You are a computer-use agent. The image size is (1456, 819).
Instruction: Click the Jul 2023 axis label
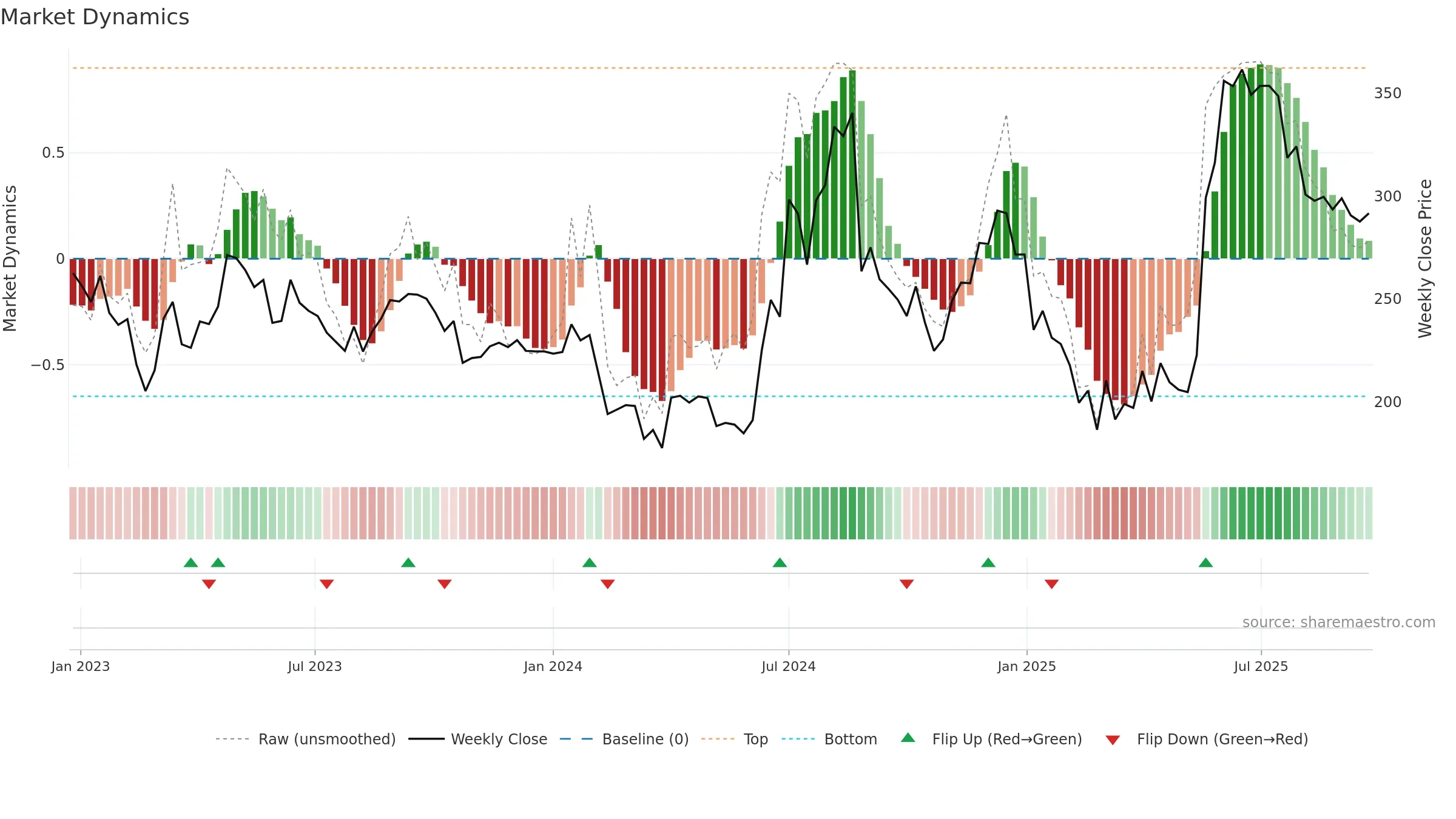point(315,666)
